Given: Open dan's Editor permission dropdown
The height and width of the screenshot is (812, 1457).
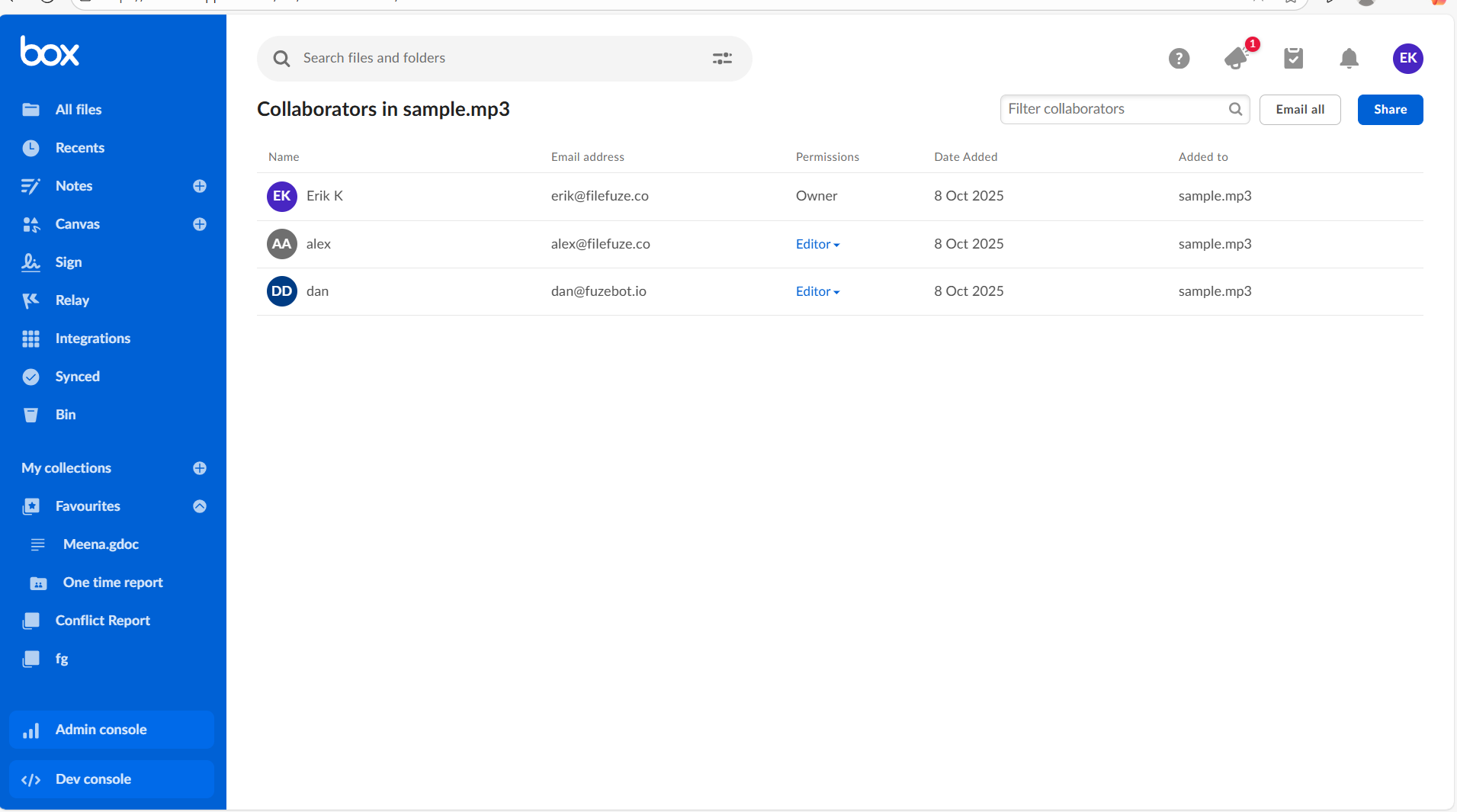Looking at the screenshot, I should pos(817,291).
